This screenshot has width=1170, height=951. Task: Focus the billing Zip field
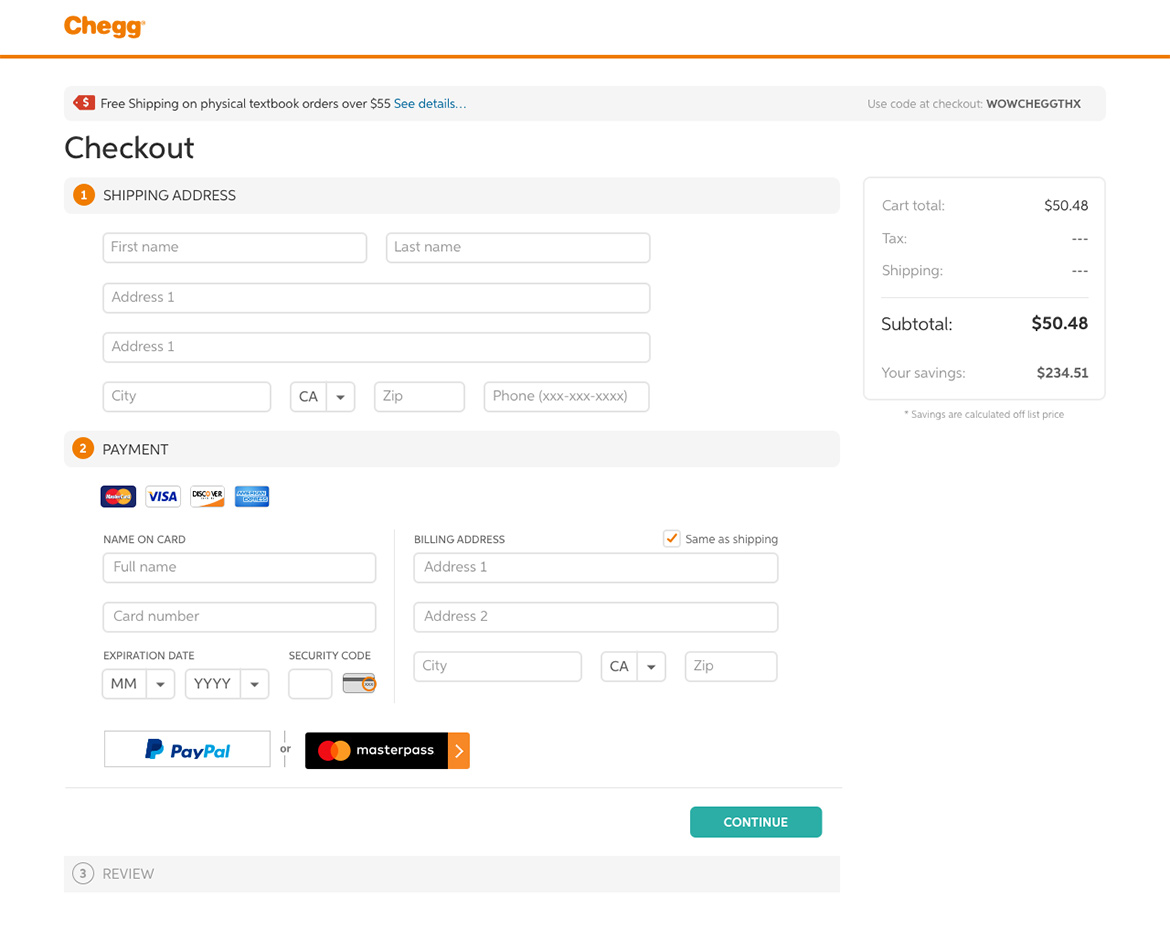pyautogui.click(x=731, y=666)
